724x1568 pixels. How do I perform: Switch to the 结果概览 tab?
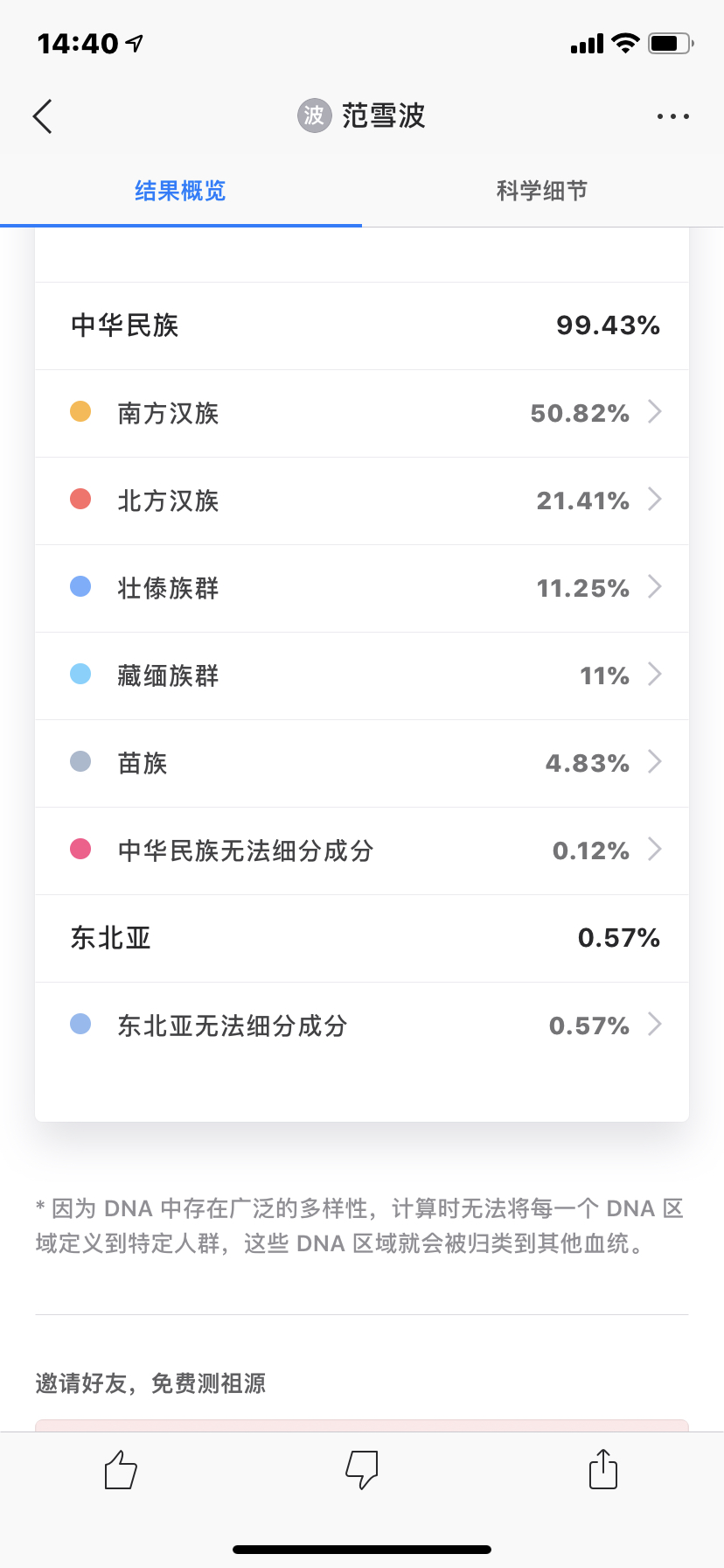coord(180,191)
